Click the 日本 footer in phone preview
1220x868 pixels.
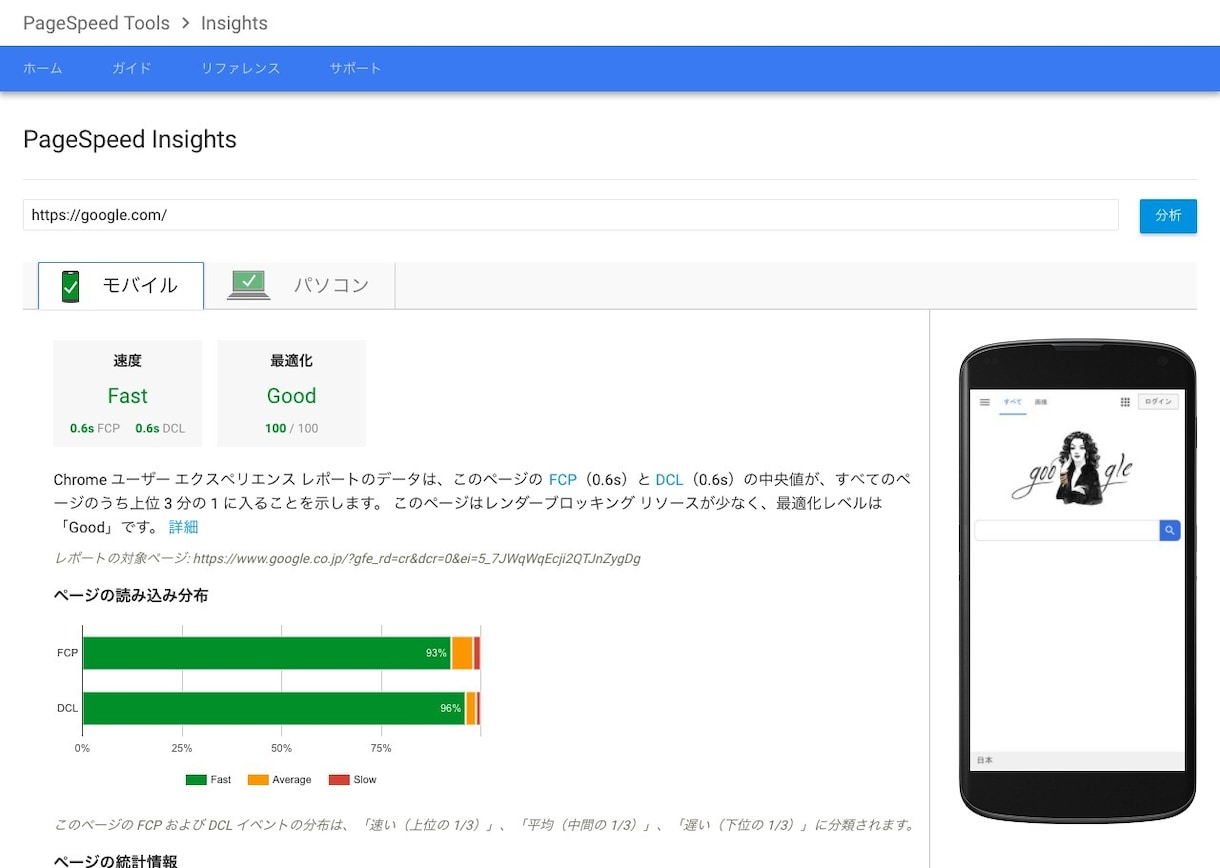[985, 761]
